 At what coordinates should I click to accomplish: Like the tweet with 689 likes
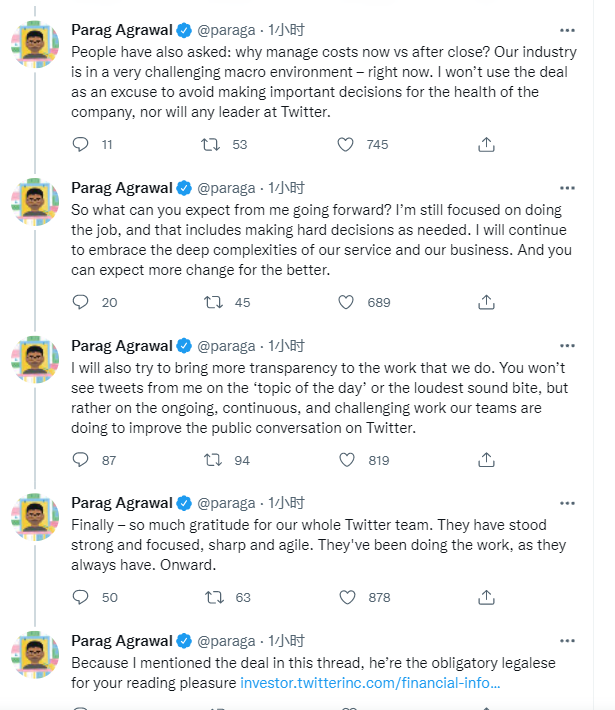pyautogui.click(x=346, y=302)
